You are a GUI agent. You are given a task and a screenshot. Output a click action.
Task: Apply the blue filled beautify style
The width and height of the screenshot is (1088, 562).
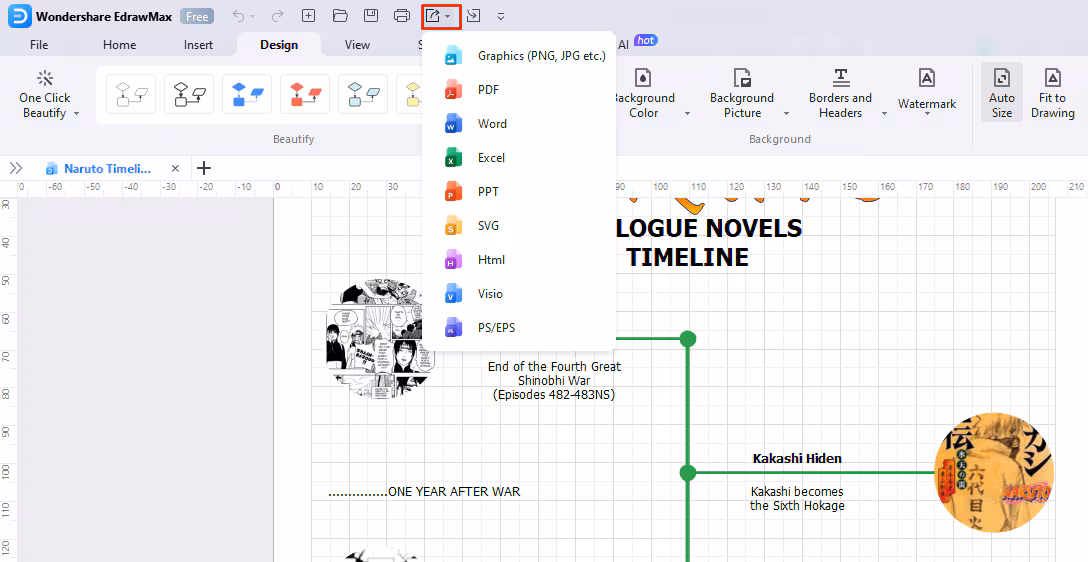(247, 94)
